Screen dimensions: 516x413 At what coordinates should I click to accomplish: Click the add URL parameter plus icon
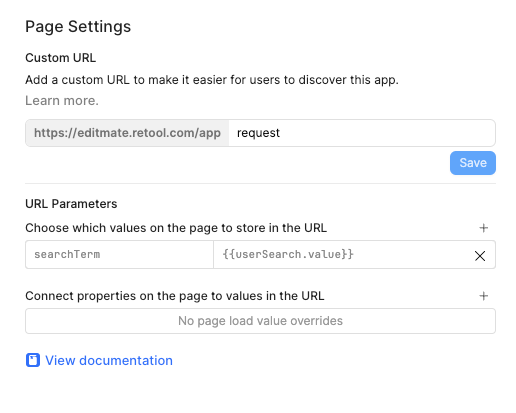[483, 228]
